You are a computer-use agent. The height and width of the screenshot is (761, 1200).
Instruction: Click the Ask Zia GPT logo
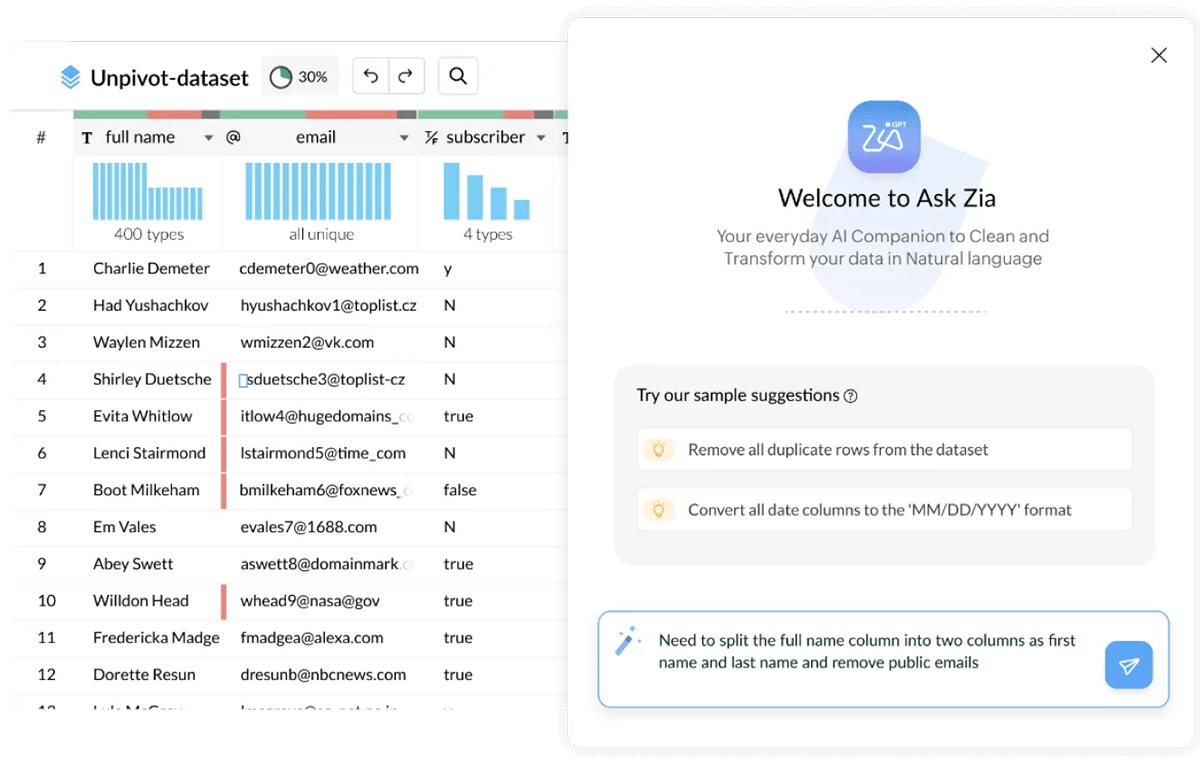[x=884, y=137]
